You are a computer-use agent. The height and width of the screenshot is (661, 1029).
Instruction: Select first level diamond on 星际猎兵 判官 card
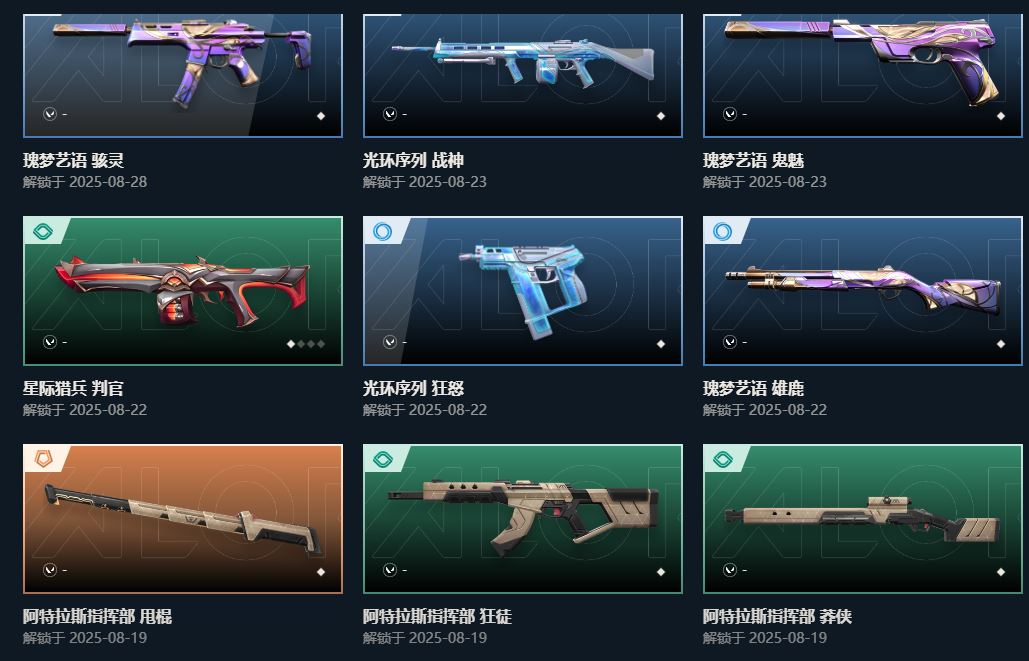click(x=291, y=343)
